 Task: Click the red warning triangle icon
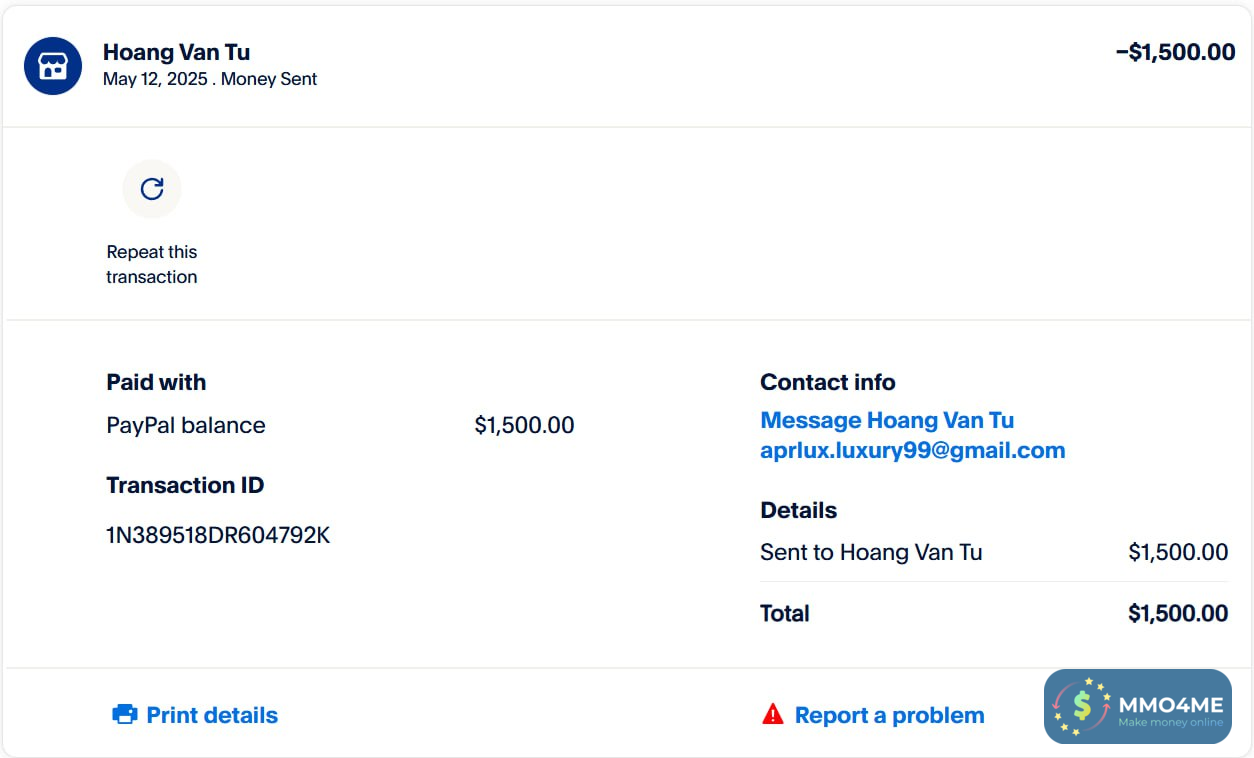tap(772, 714)
